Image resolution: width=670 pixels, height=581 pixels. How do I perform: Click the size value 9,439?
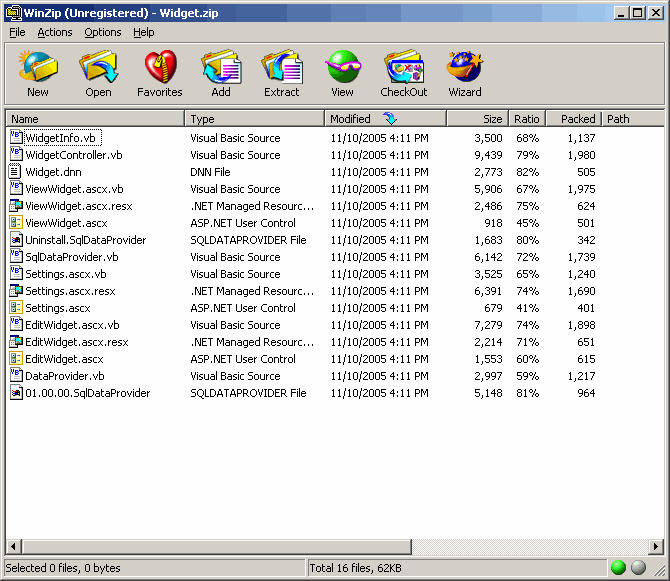pos(488,155)
